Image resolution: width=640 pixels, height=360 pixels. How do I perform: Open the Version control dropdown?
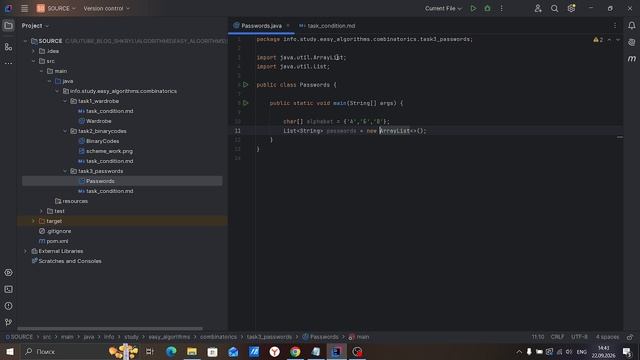click(x=106, y=8)
